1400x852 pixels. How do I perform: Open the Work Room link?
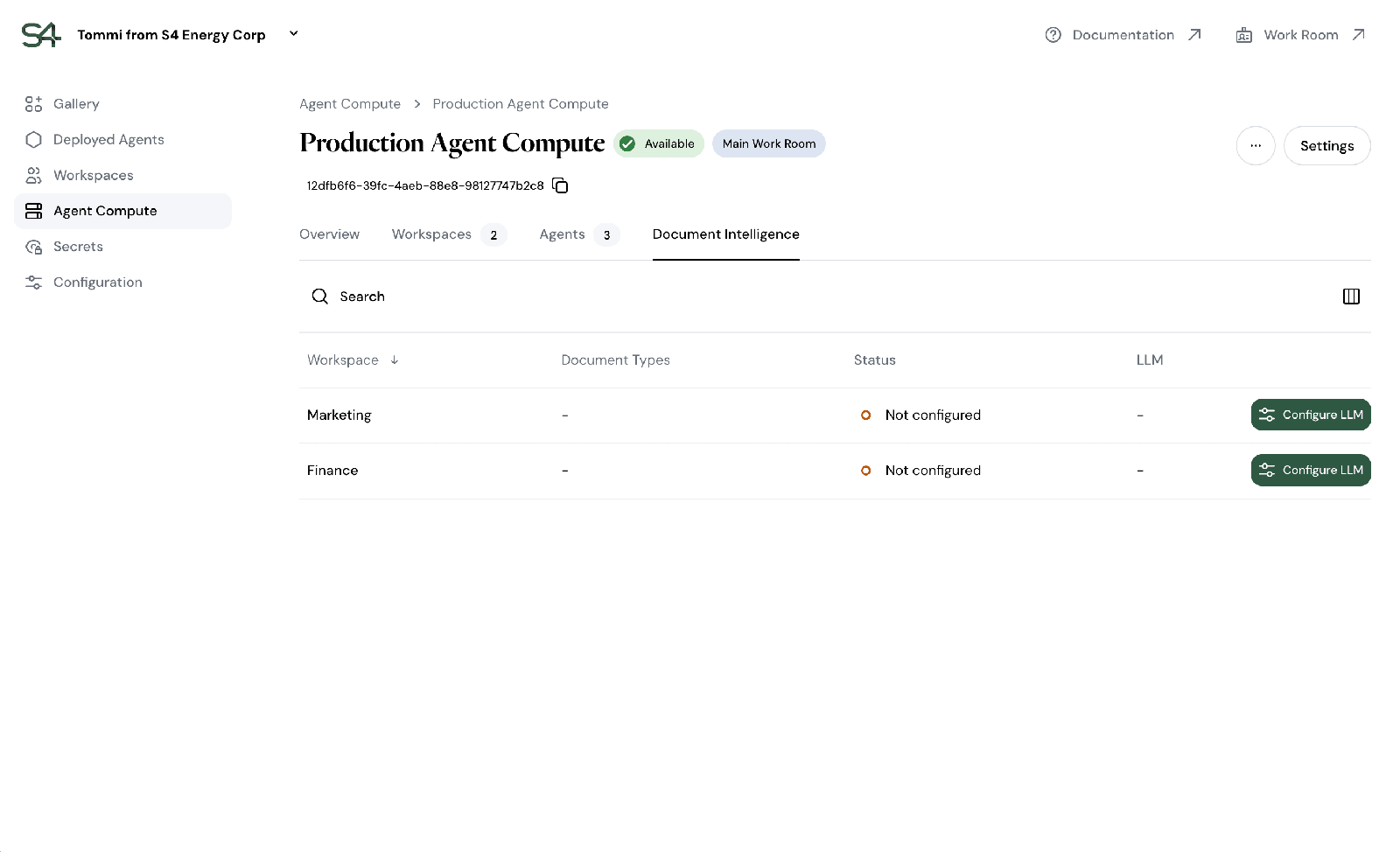[x=1300, y=35]
